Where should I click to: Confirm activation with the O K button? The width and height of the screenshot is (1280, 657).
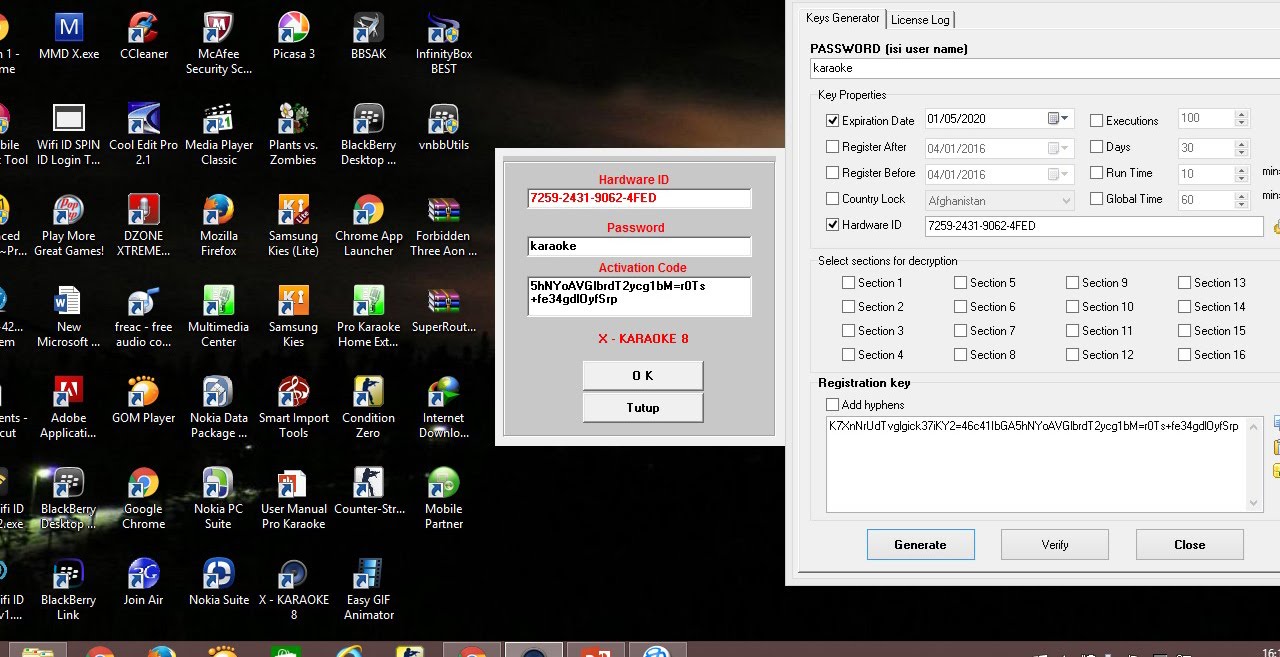tap(643, 376)
